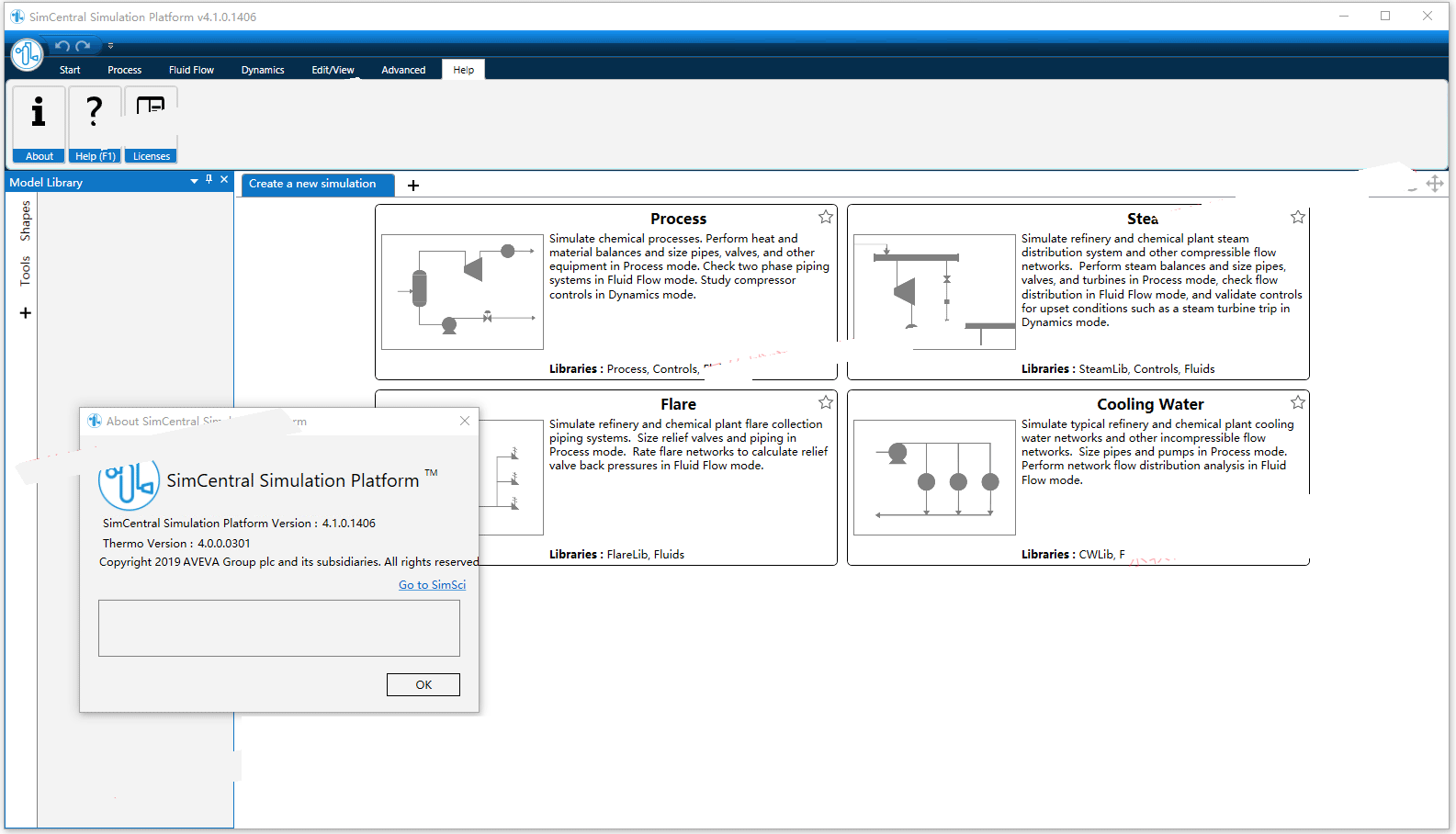1456x834 pixels.
Task: Switch to the Process ribbon tab
Action: (124, 70)
